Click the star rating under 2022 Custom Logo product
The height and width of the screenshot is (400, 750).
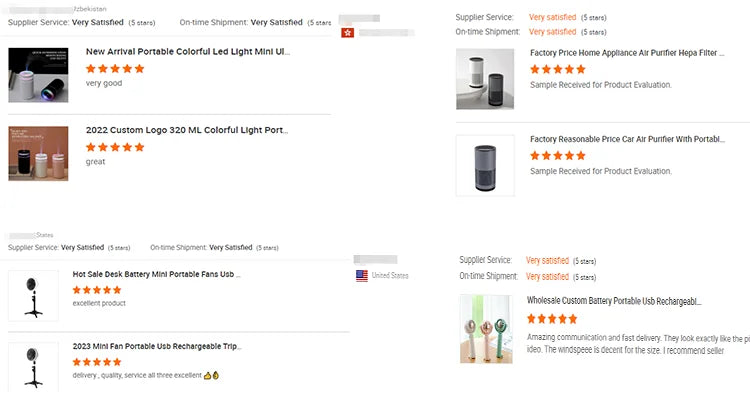point(115,147)
